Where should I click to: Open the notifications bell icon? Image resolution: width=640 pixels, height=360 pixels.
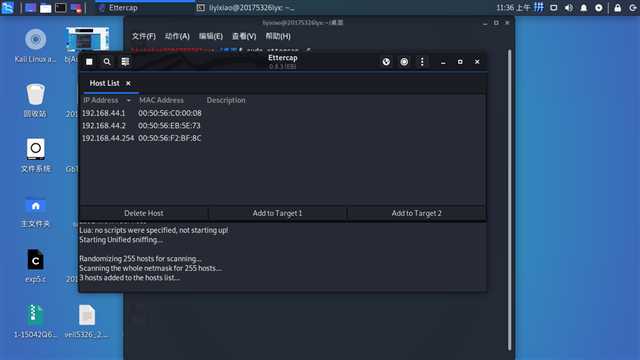584,8
